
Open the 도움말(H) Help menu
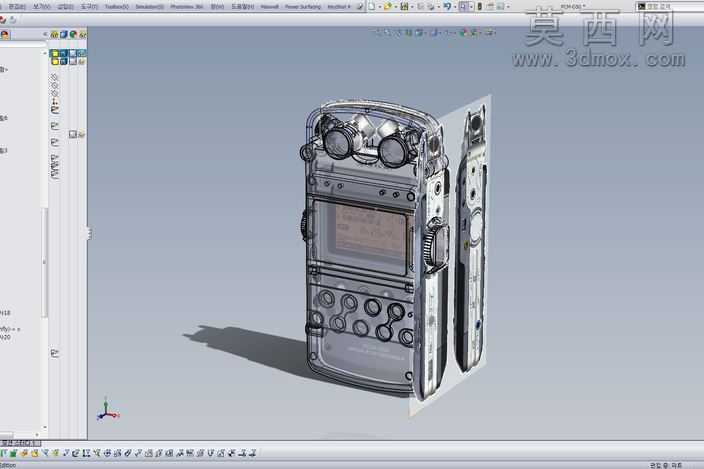[242, 7]
